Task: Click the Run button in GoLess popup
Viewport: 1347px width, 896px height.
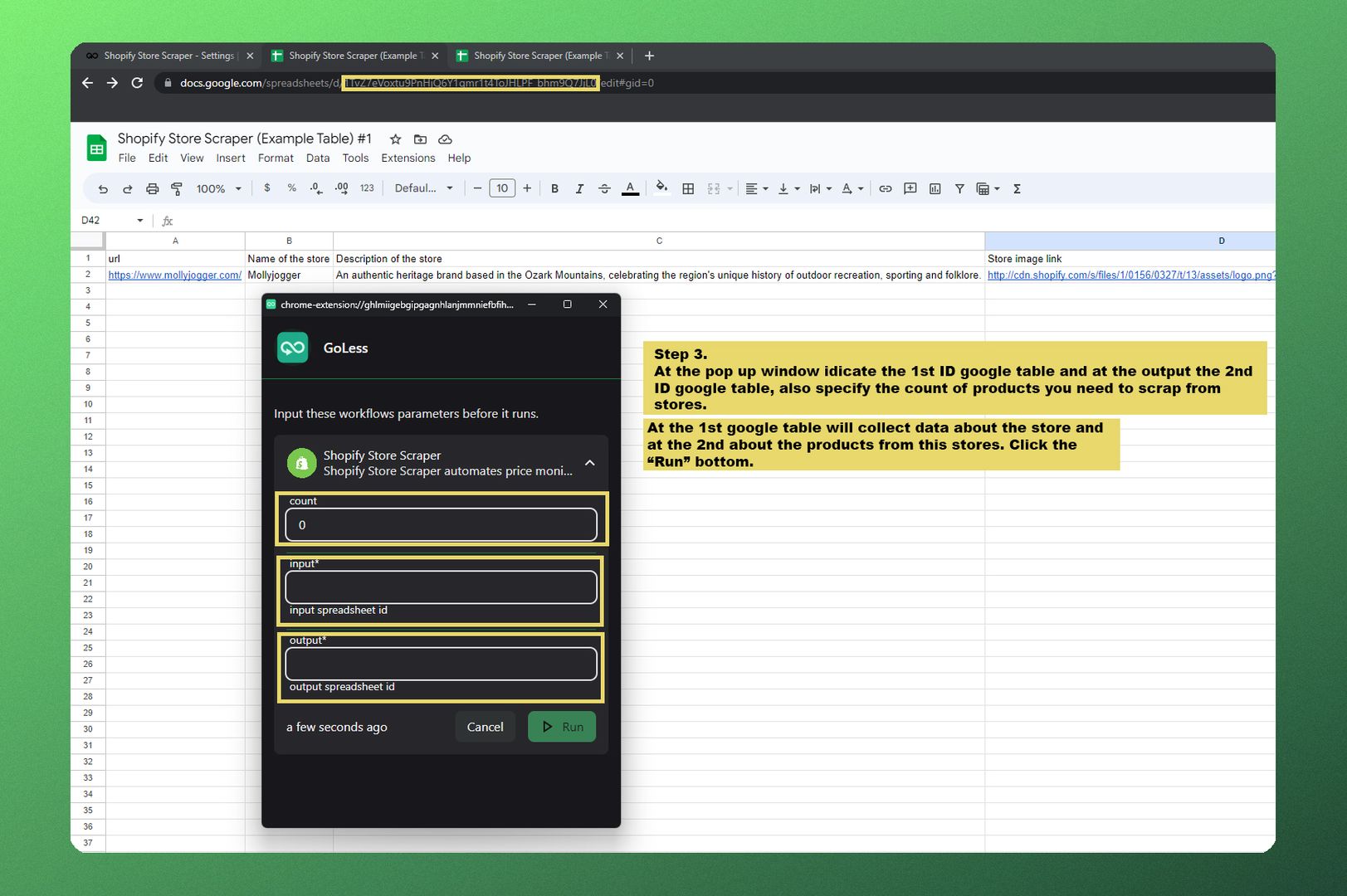Action: coord(562,727)
